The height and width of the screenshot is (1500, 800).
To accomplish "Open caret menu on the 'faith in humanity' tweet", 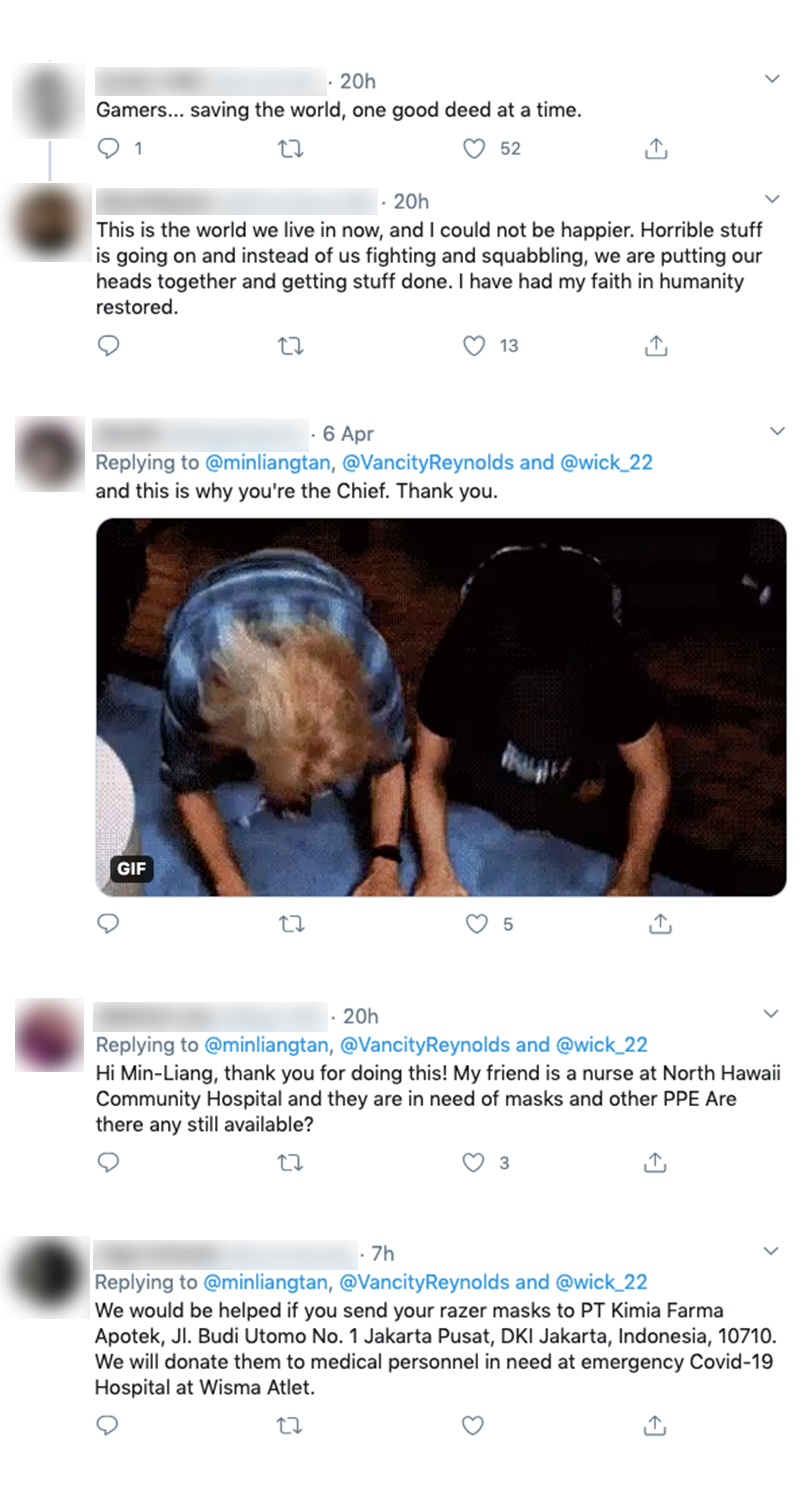I will (771, 199).
